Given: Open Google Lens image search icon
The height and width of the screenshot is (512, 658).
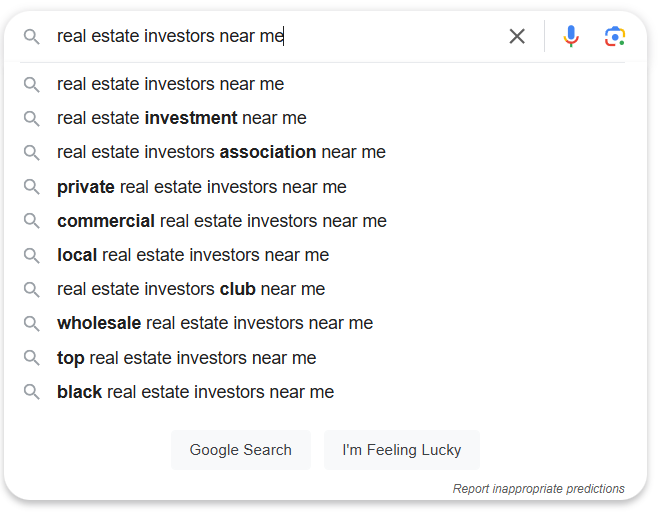Looking at the screenshot, I should (615, 36).
